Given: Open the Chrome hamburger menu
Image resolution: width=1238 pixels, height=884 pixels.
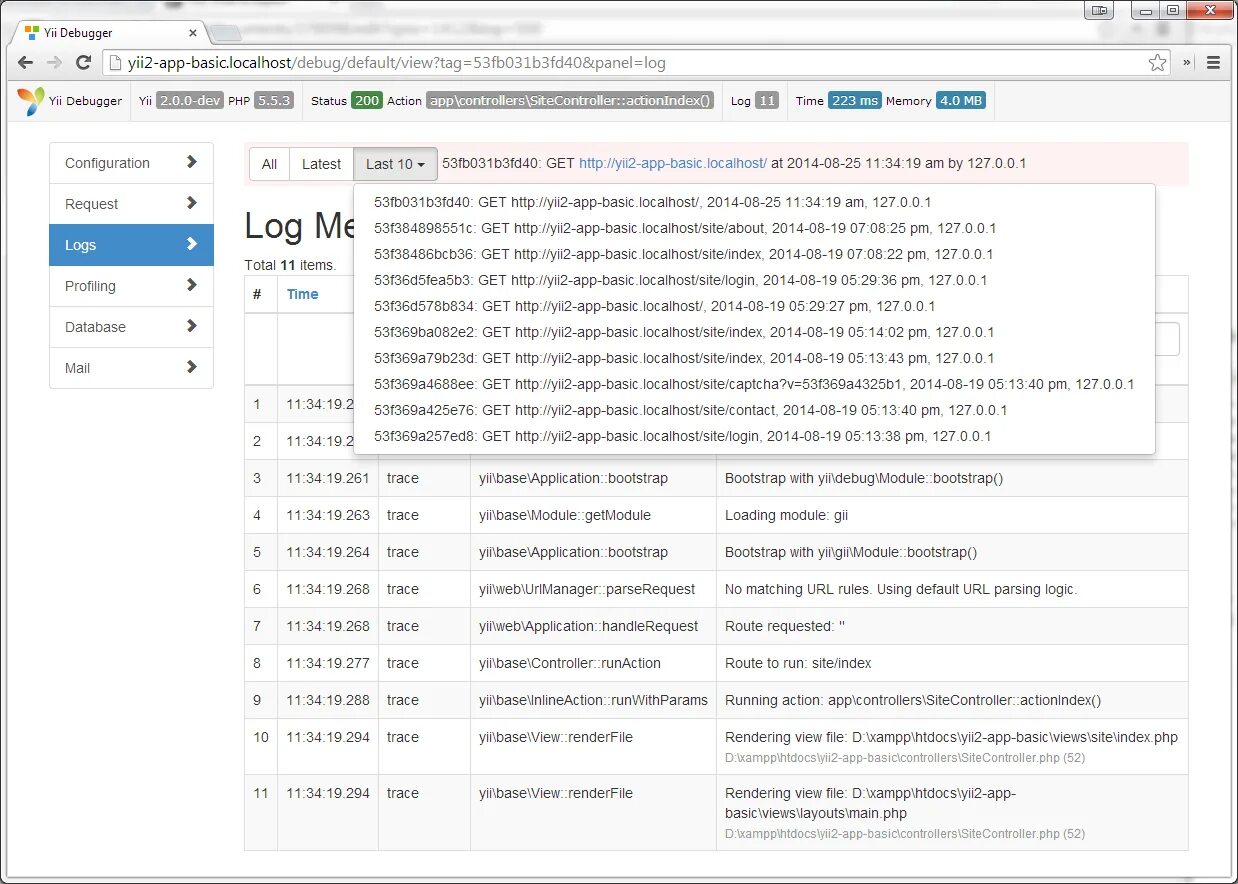Looking at the screenshot, I should tap(1213, 63).
